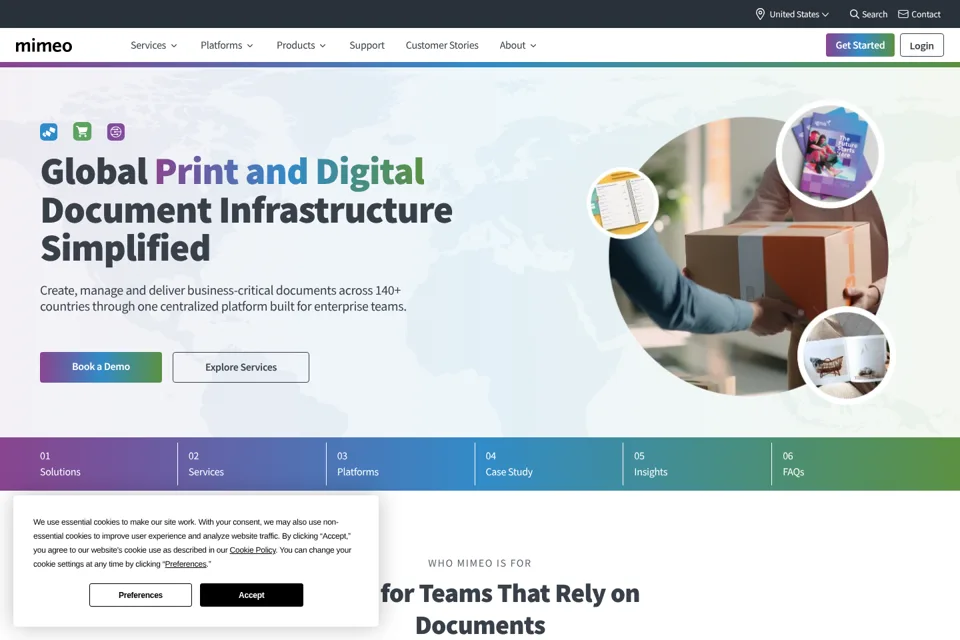Viewport: 960px width, 640px height.
Task: Jump to 03 Platforms section
Action: pyautogui.click(x=358, y=464)
